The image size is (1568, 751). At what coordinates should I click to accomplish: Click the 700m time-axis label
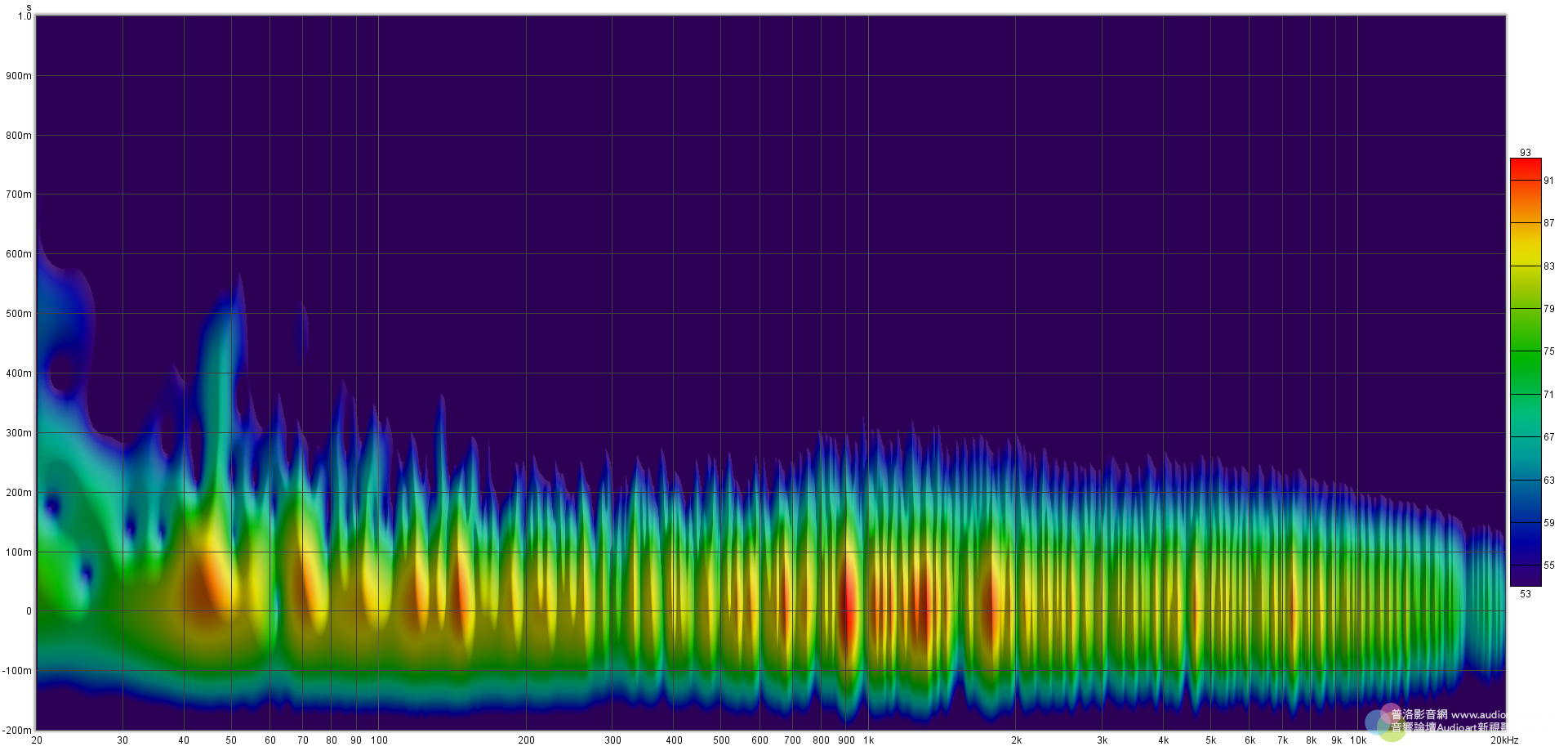(20, 194)
